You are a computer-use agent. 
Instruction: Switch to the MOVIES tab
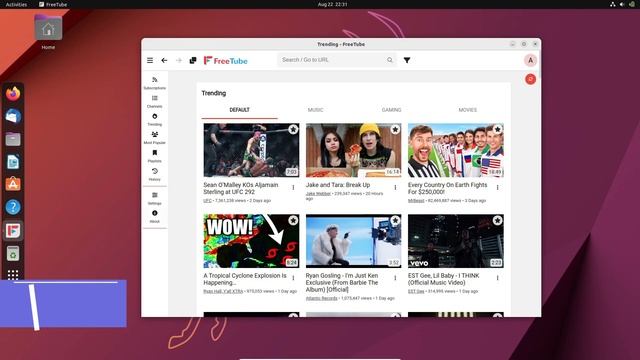point(467,110)
